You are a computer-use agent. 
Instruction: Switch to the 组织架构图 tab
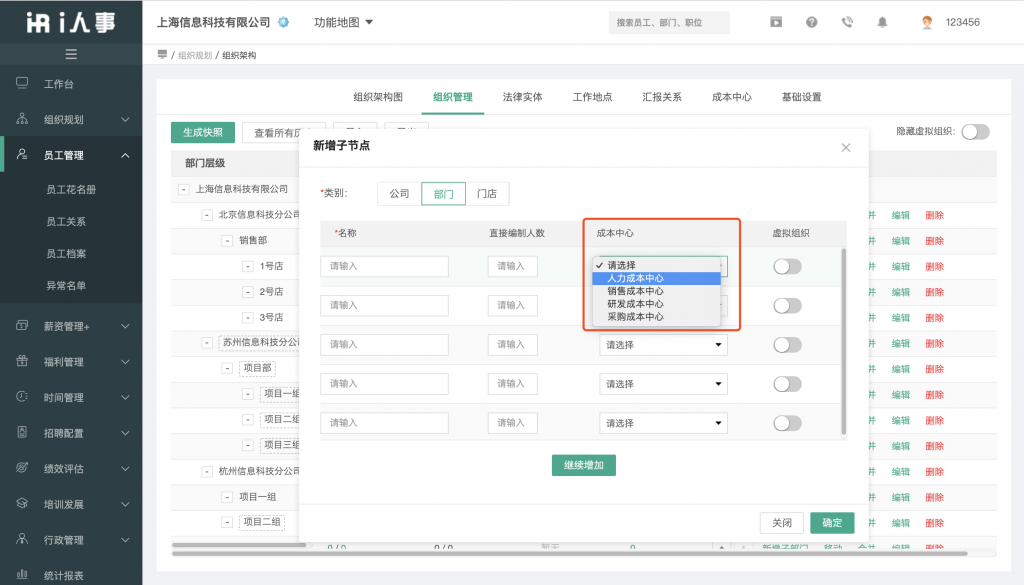point(378,97)
